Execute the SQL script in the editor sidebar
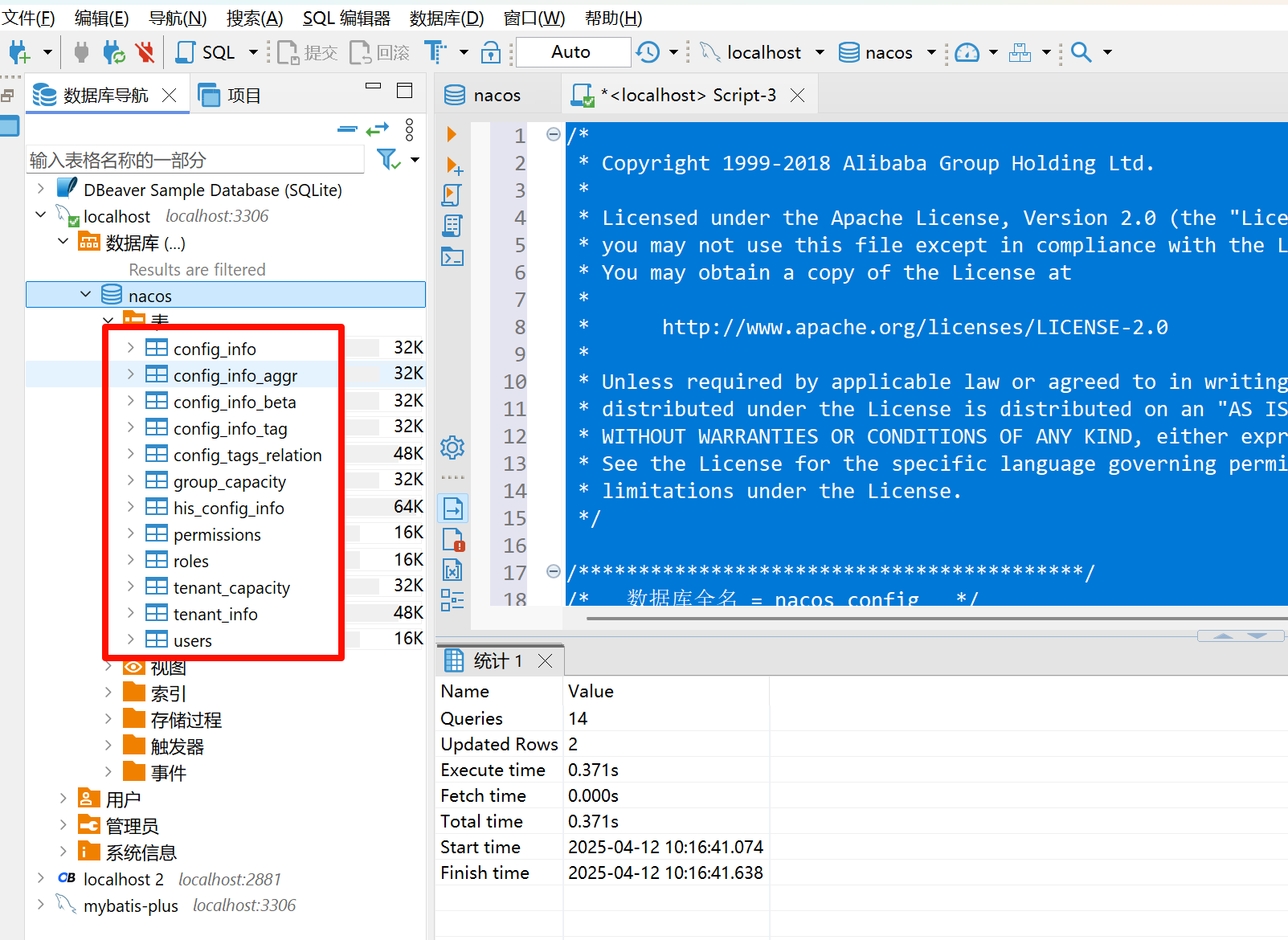The width and height of the screenshot is (1288, 940). tap(452, 194)
